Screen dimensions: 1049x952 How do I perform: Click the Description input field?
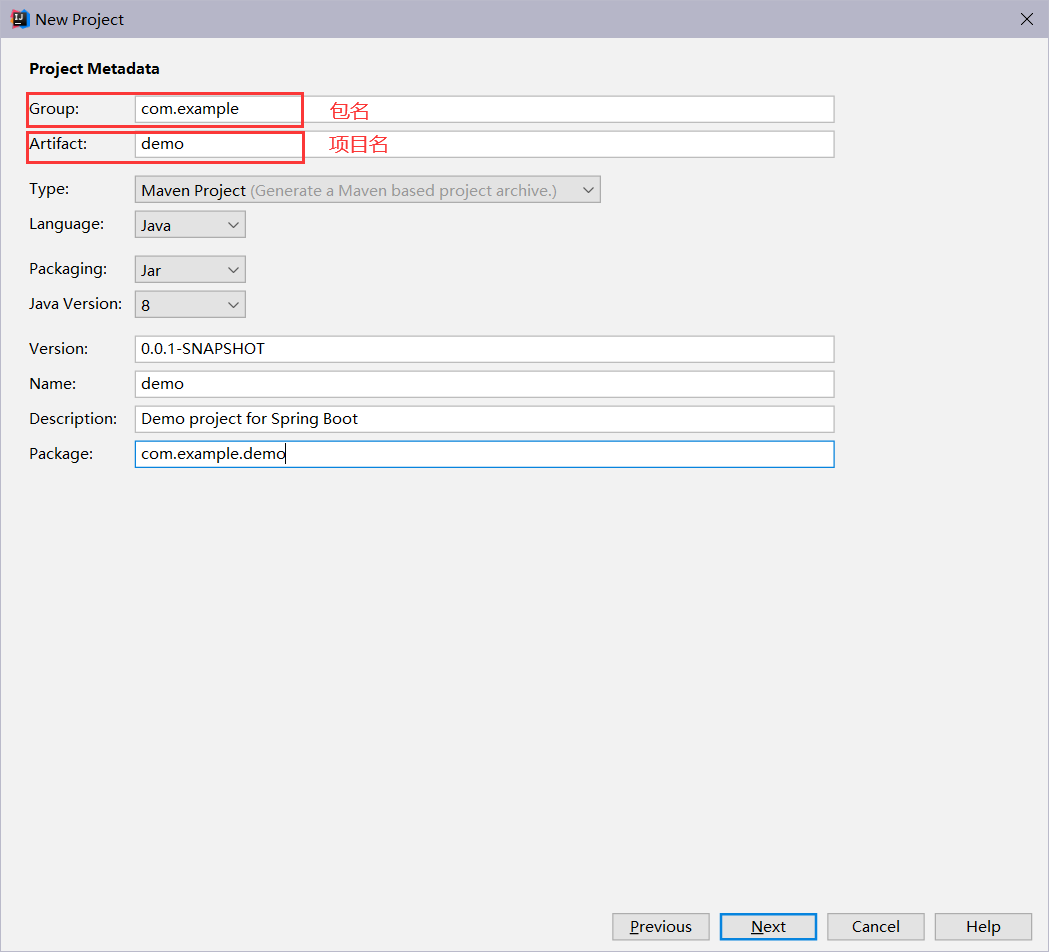[x=484, y=419]
